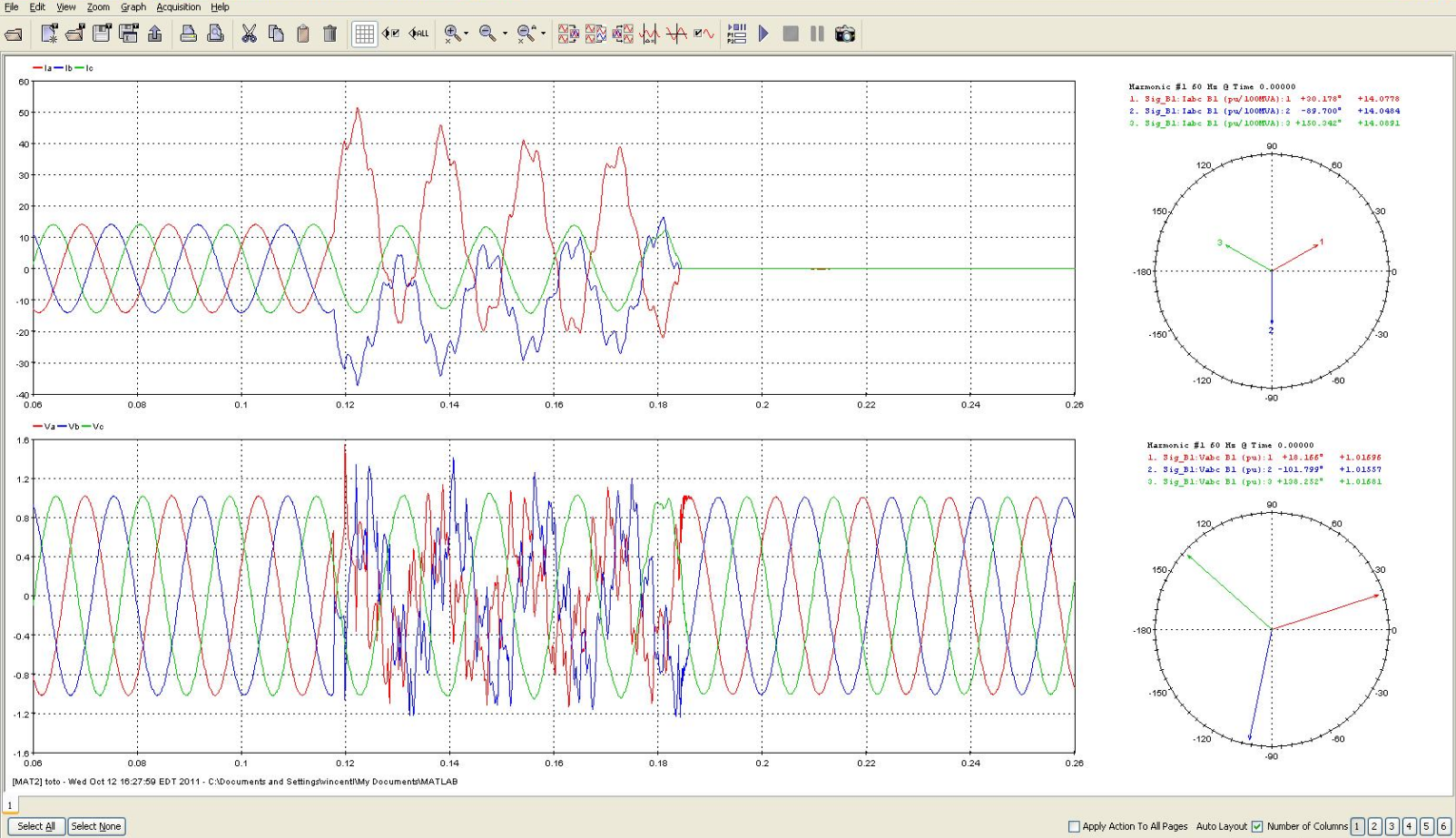The image size is (1456, 838).
Task: Set number of columns to 5
Action: (1426, 826)
